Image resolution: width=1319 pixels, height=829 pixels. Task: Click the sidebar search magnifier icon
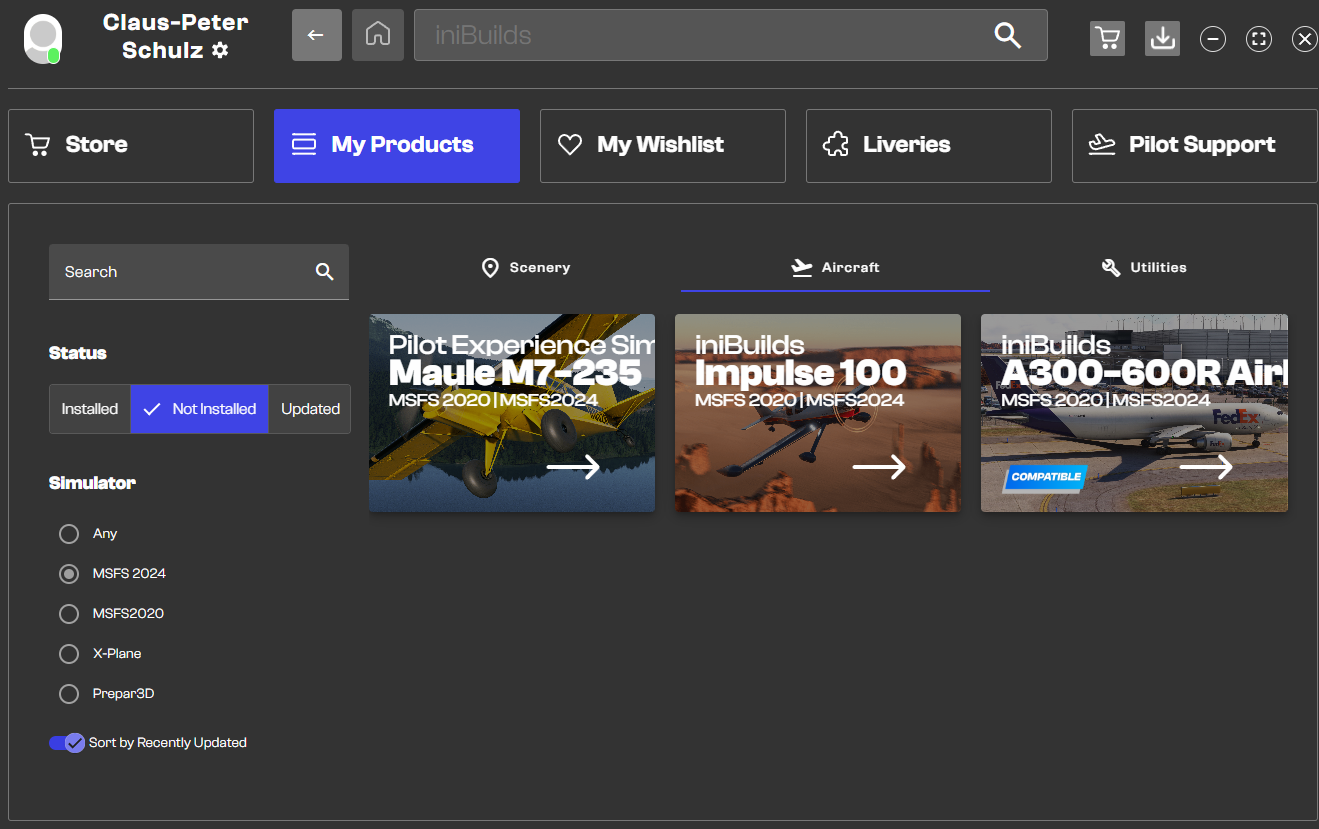(324, 272)
